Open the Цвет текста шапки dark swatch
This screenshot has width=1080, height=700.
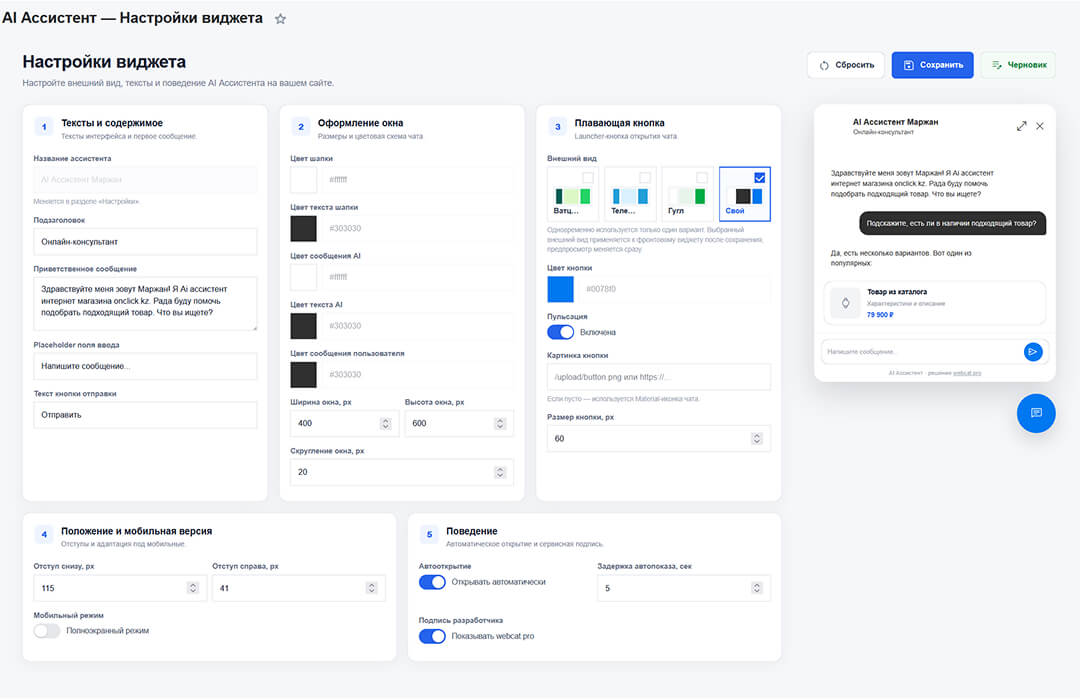click(x=303, y=228)
